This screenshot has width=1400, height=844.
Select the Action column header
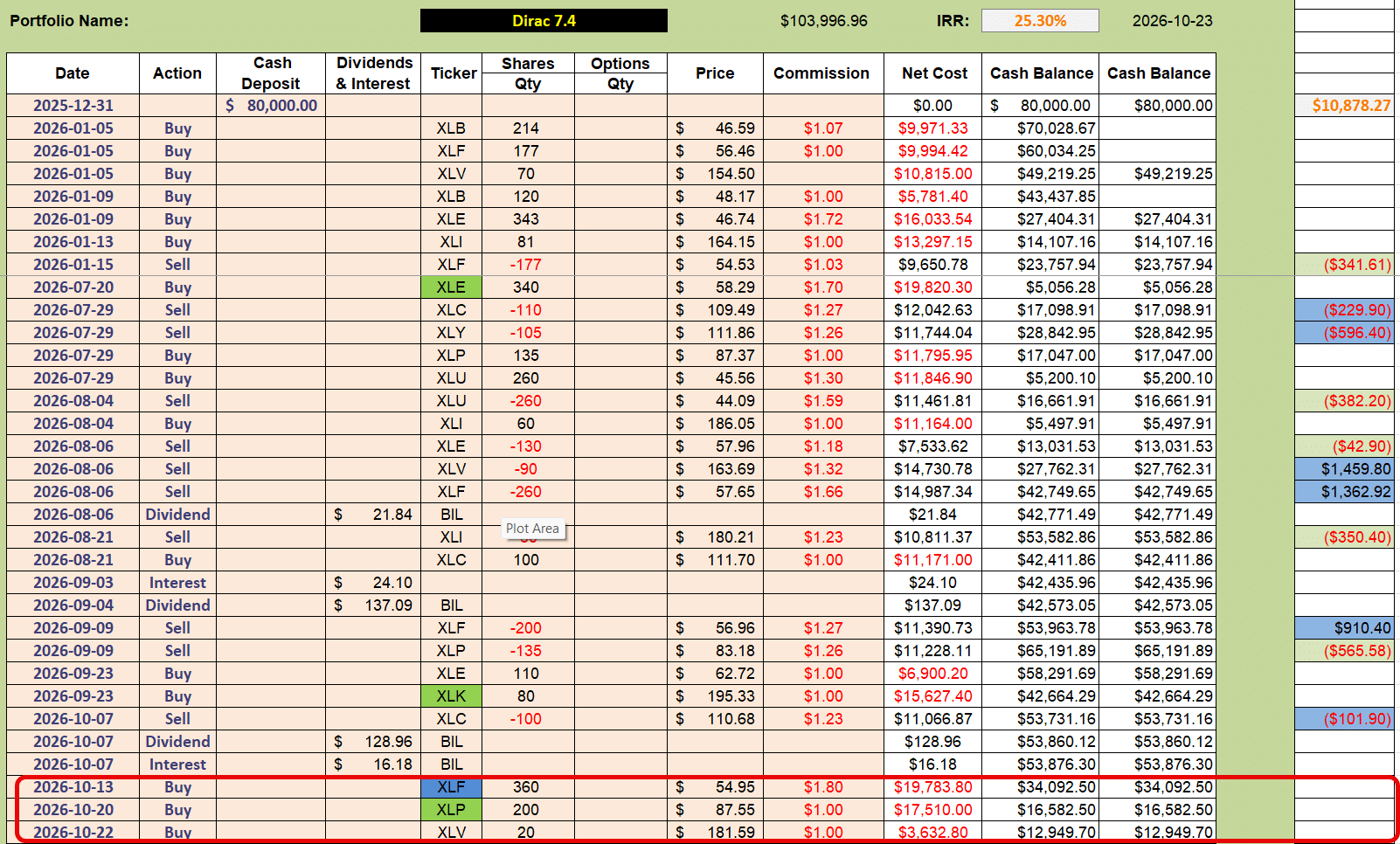pos(177,73)
